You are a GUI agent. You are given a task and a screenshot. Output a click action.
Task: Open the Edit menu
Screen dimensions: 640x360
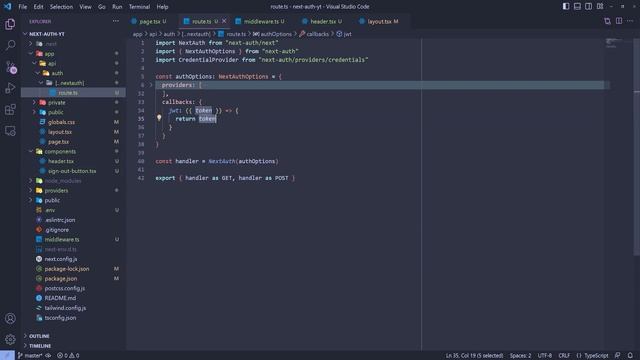[38, 7]
